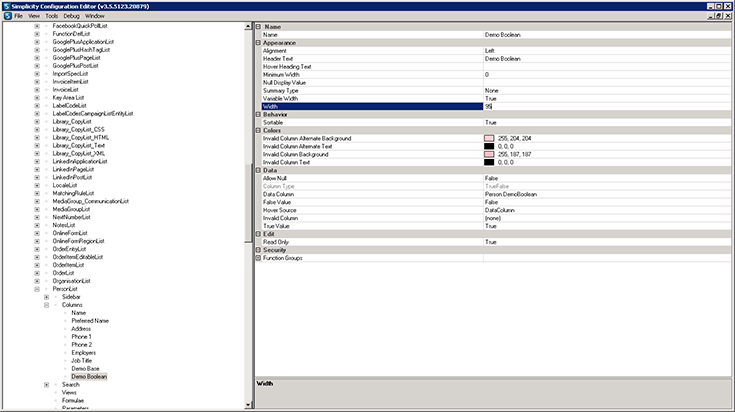The width and height of the screenshot is (735, 412).
Task: Select the Preferred Name column node
Action: [90, 321]
